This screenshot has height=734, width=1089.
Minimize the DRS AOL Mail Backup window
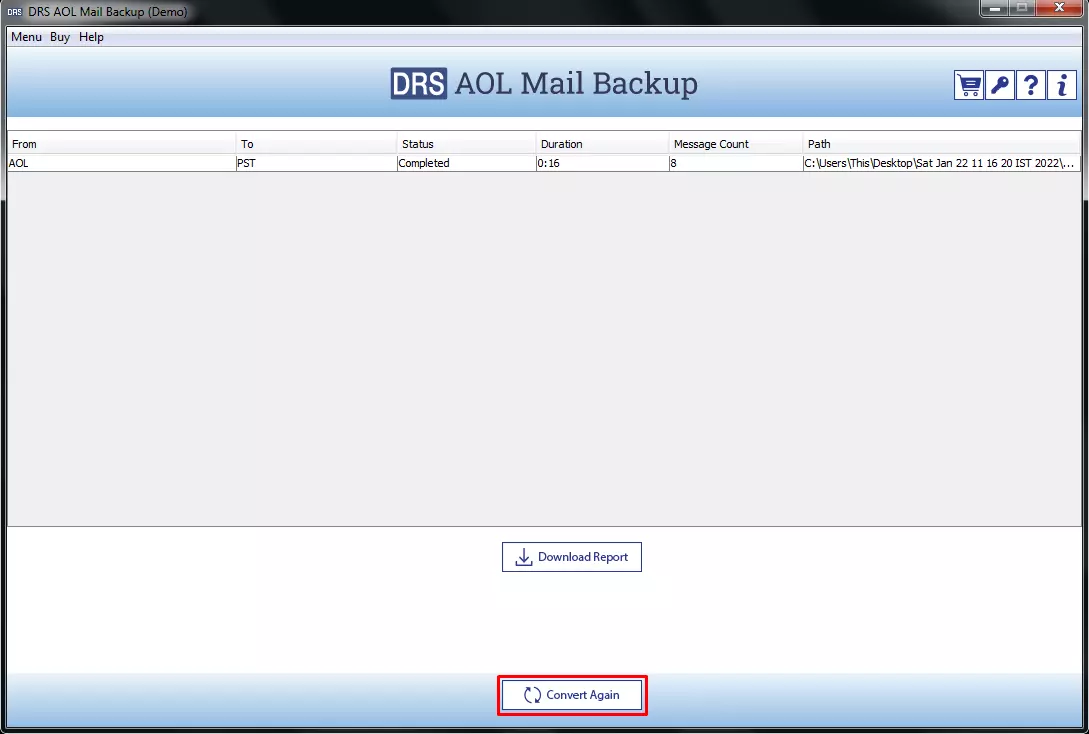tap(995, 8)
